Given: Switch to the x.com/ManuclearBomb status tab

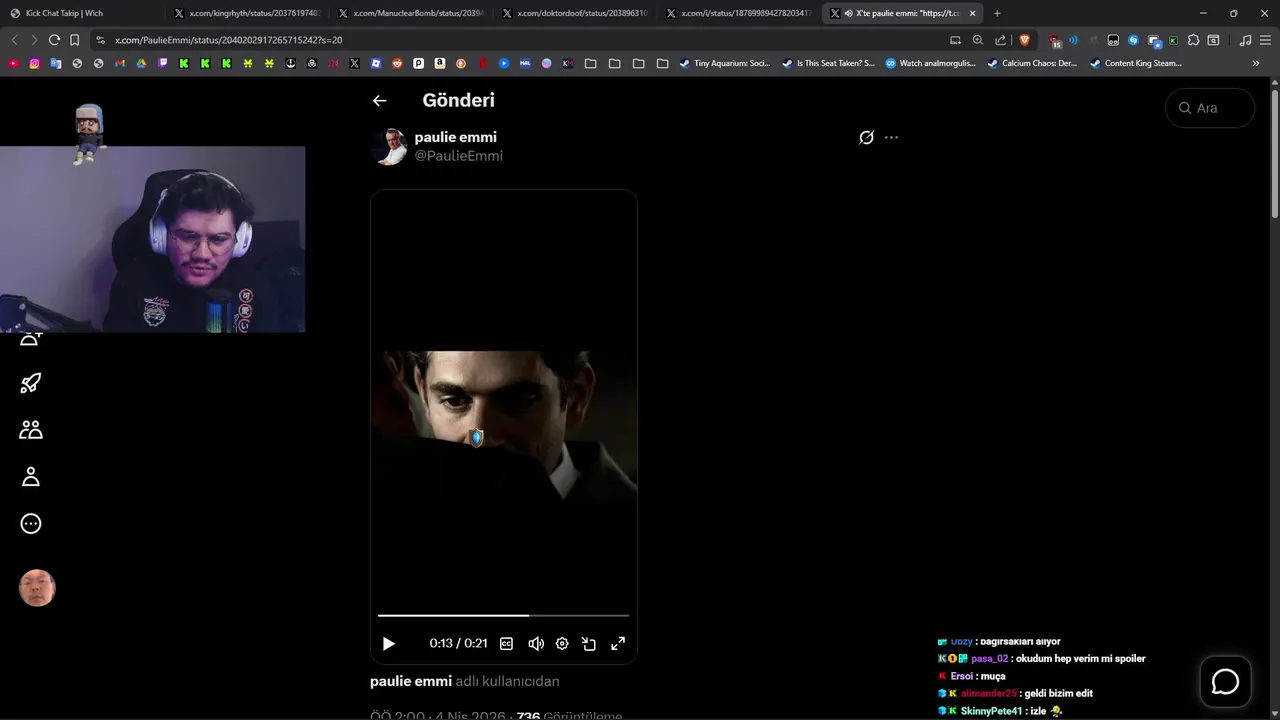Looking at the screenshot, I should (411, 13).
